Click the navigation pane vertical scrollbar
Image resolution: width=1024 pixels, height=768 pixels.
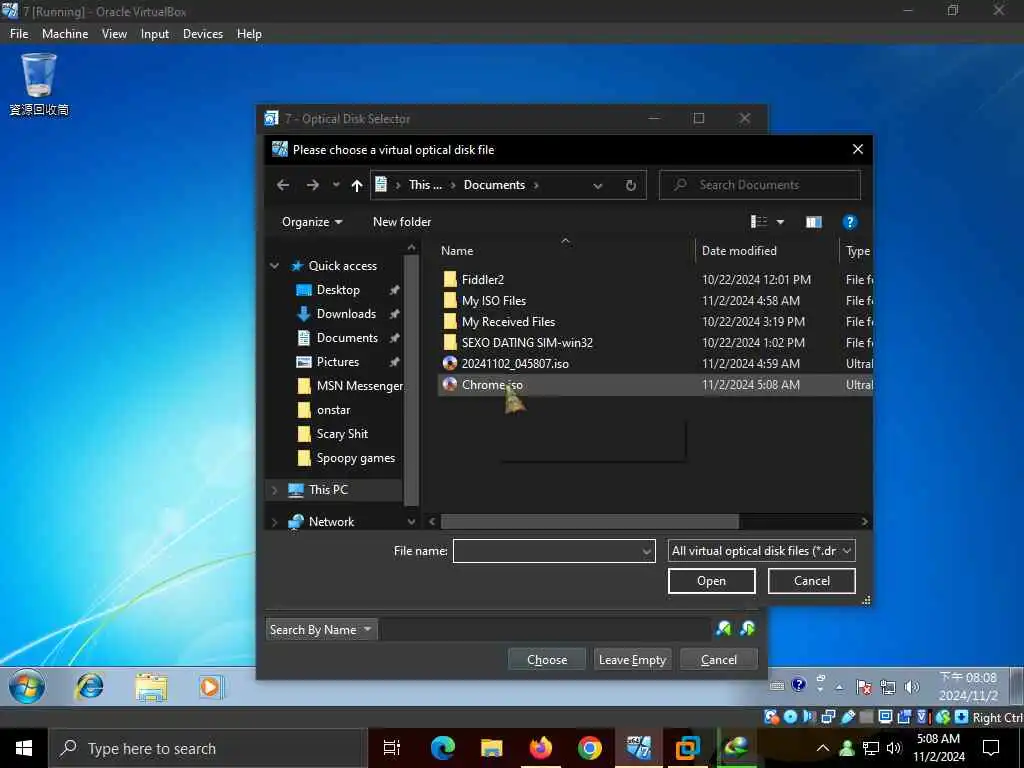pos(411,380)
